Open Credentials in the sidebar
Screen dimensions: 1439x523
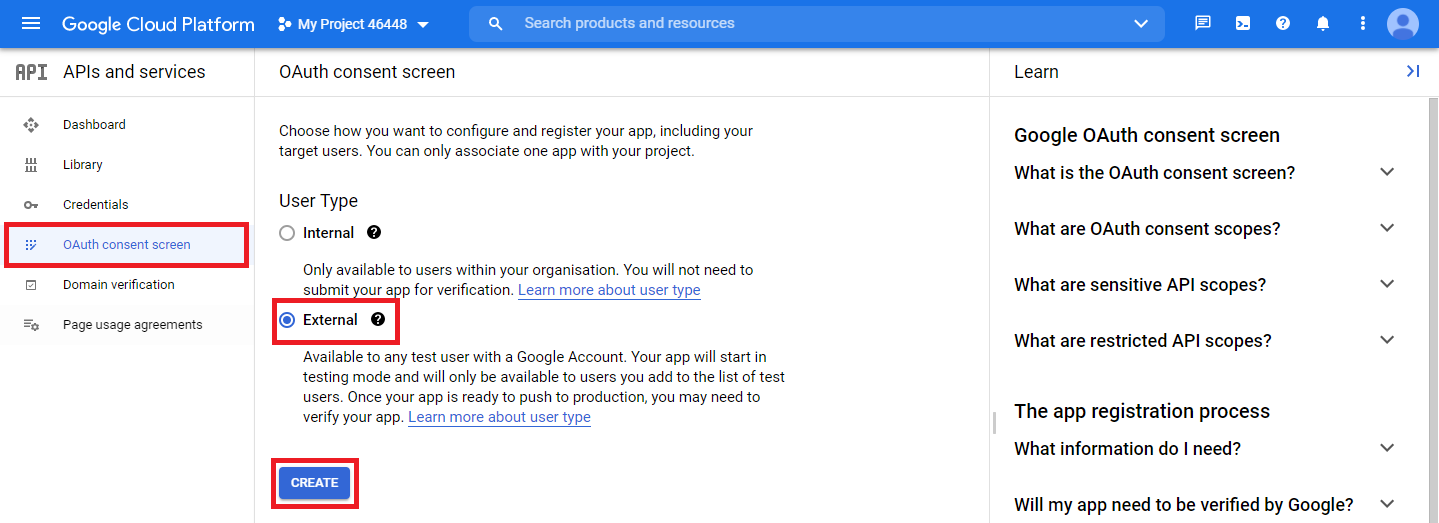[127, 205]
